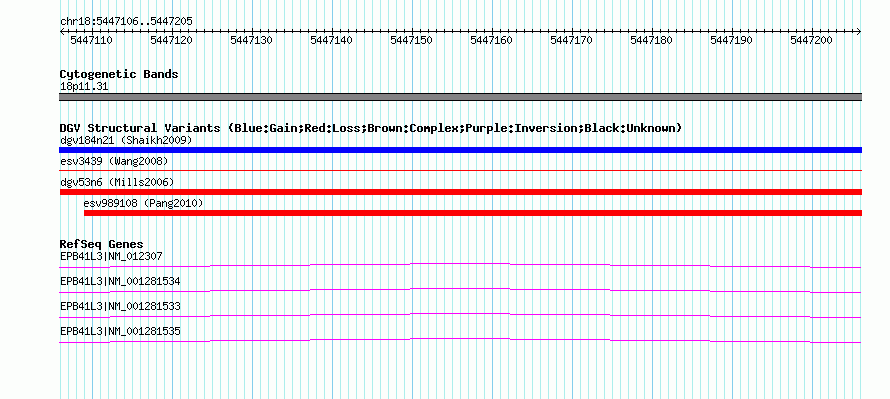Click the right arrow end of the ruler

tap(858, 32)
